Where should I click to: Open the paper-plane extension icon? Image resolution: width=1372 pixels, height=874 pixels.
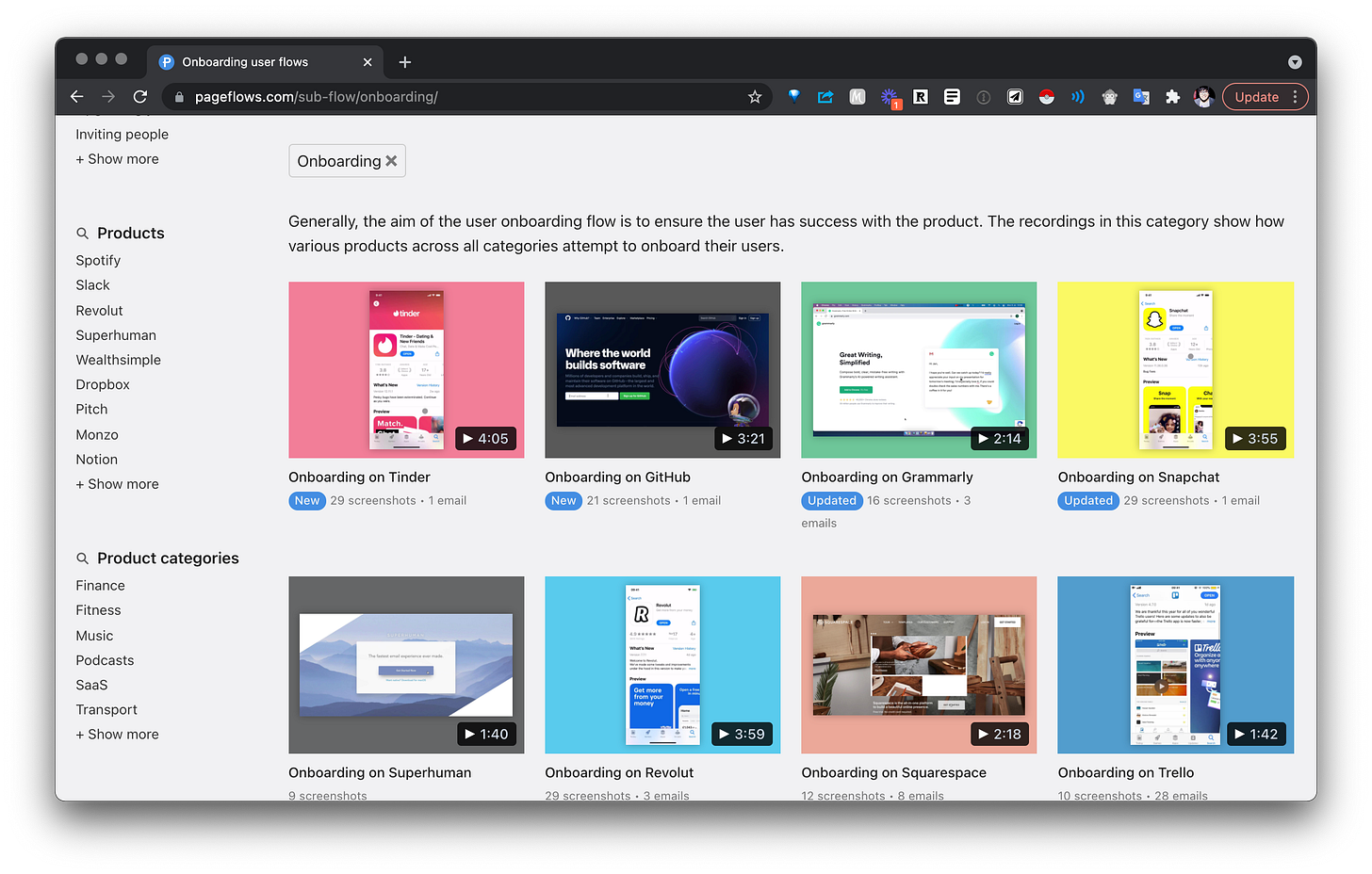[1015, 96]
